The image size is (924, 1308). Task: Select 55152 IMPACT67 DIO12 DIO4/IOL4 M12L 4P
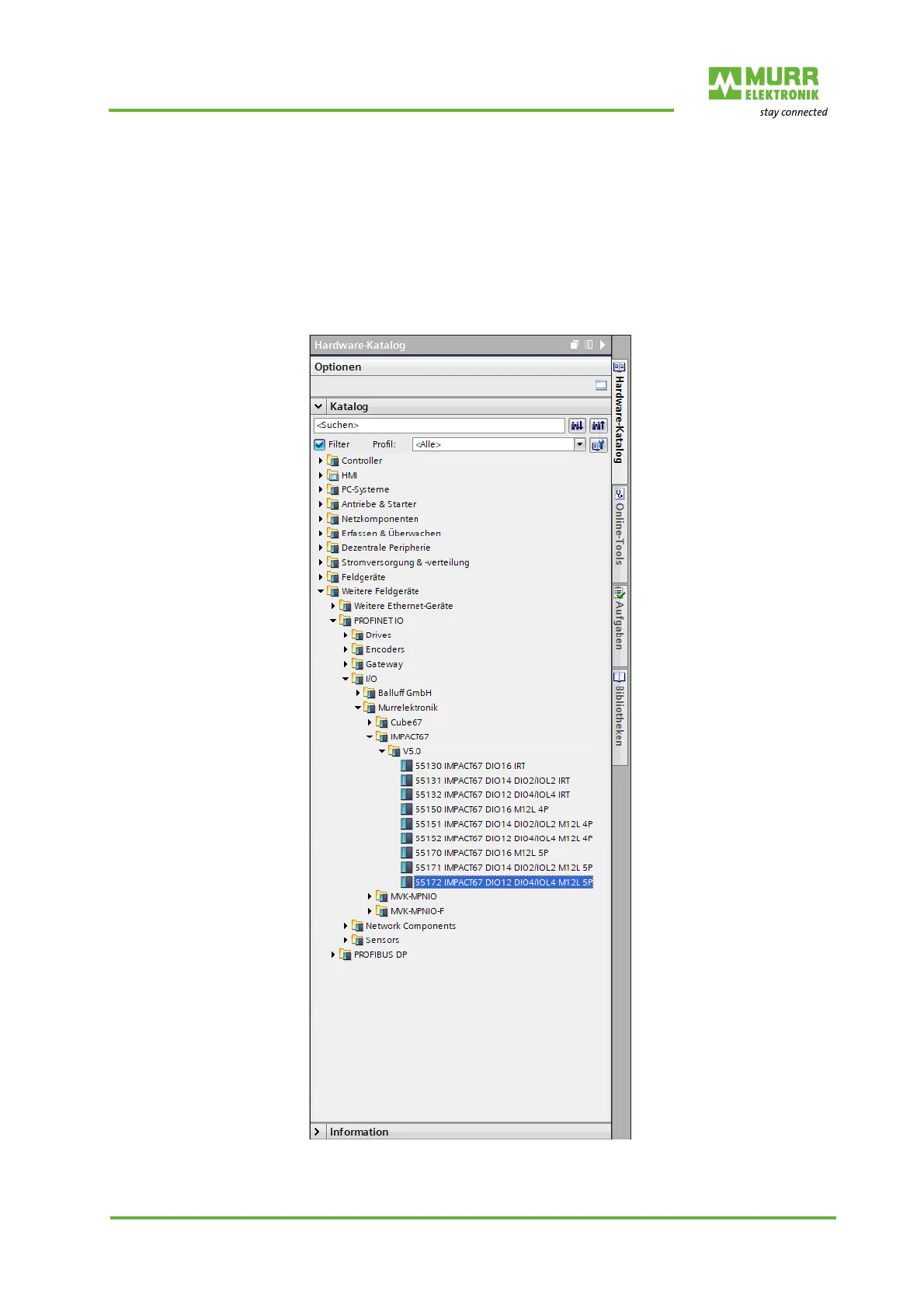(x=504, y=839)
